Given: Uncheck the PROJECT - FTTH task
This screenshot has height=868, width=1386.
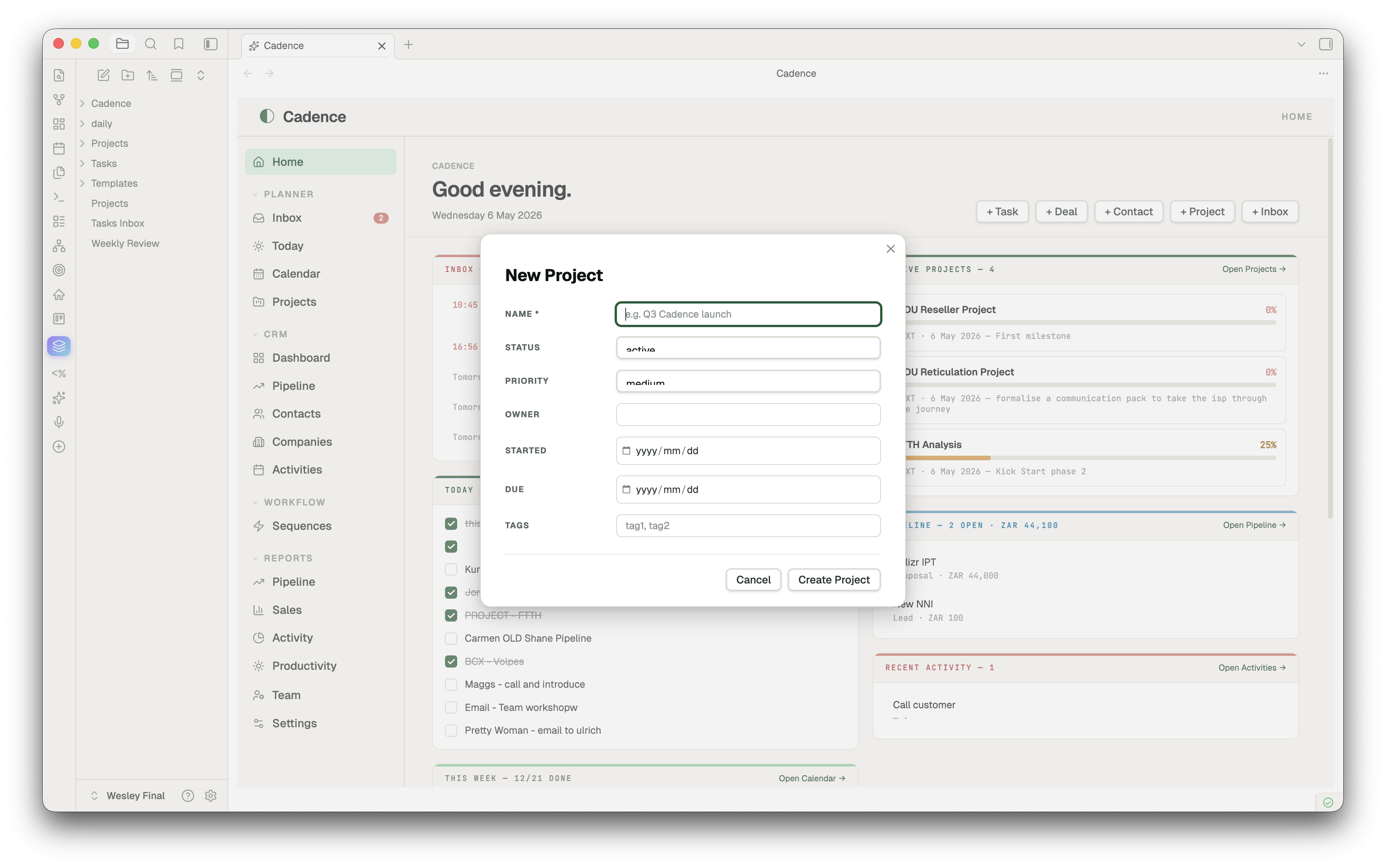Looking at the screenshot, I should point(451,615).
